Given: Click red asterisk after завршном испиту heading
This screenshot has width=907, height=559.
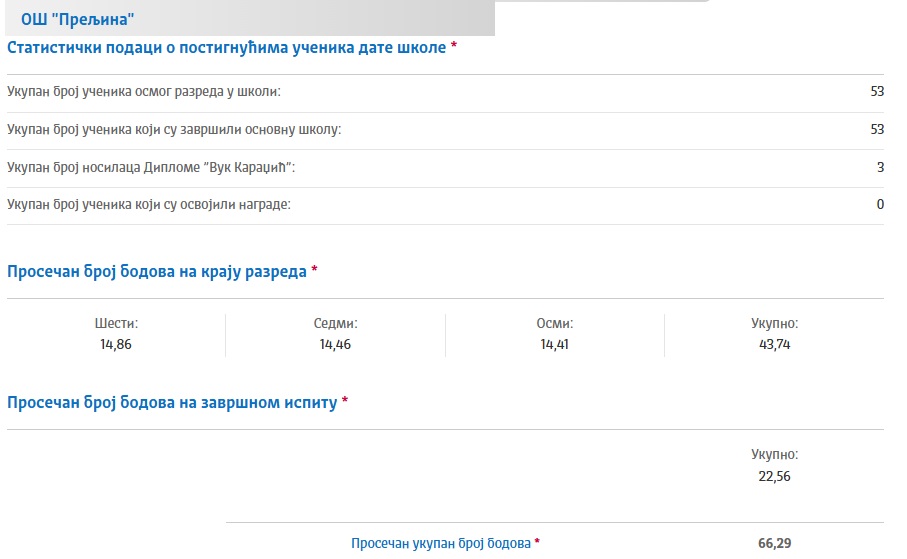Looking at the screenshot, I should 345,400.
